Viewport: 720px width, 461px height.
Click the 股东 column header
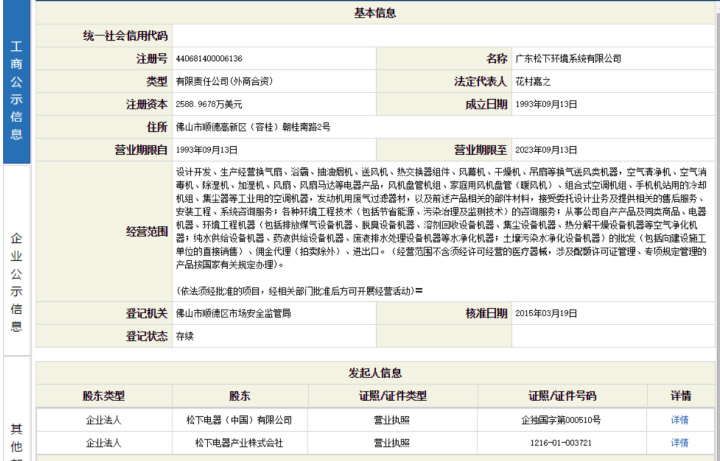[240, 396]
